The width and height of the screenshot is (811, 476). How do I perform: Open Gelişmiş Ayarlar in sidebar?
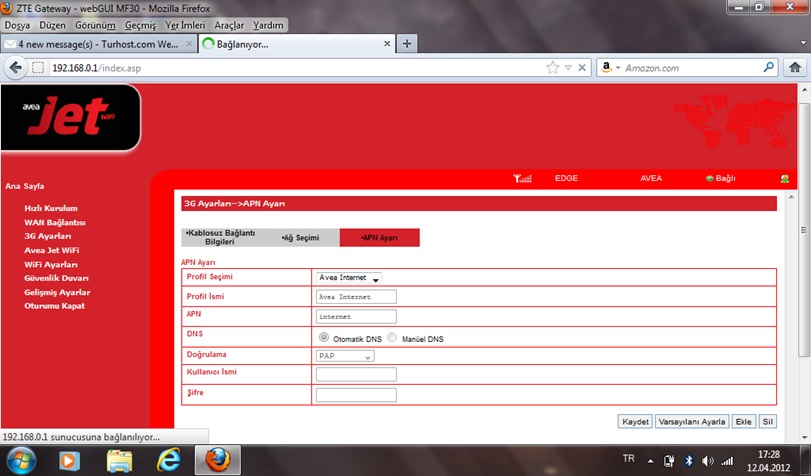click(x=57, y=292)
